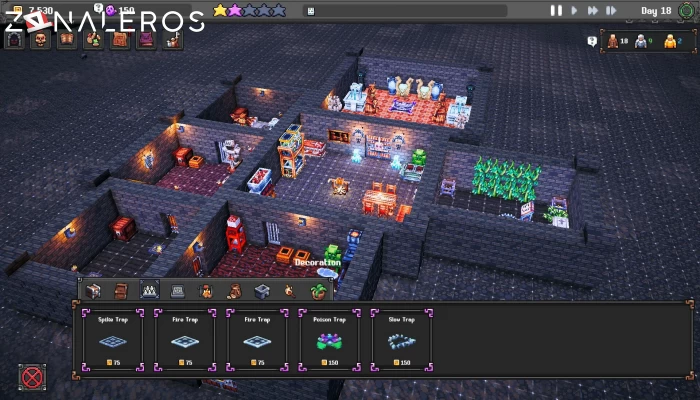700x400 pixels.
Task: Select the spike traps build category
Action: click(150, 290)
